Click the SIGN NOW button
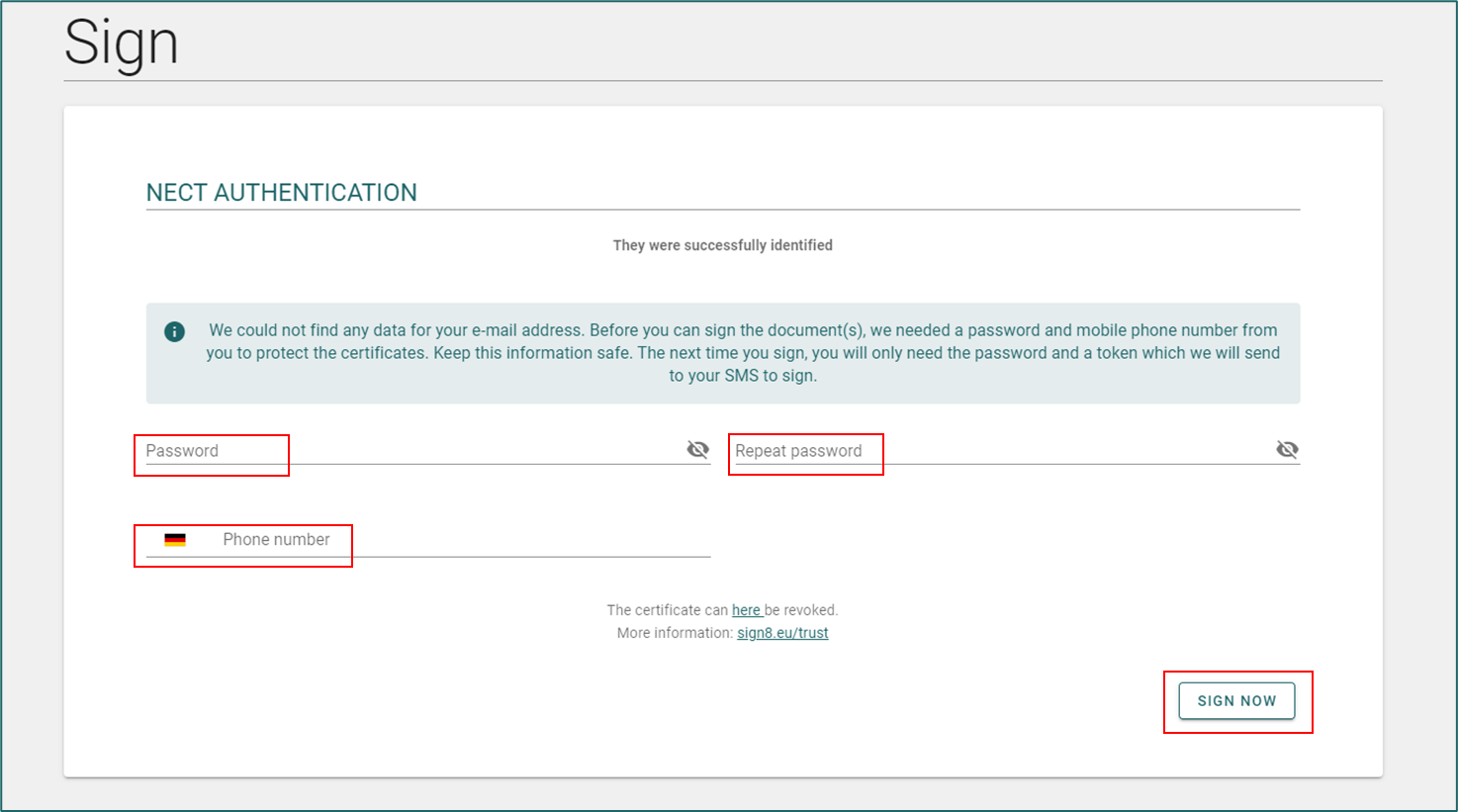Screen dimensions: 1458x812 1236,700
